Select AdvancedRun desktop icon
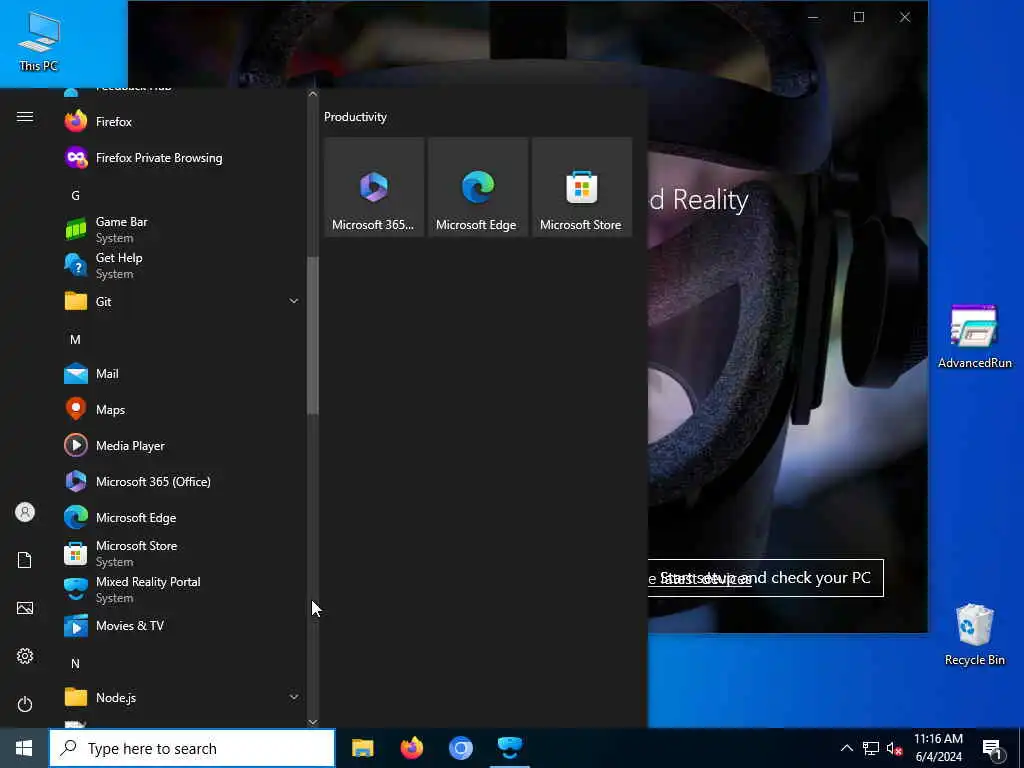 (x=974, y=337)
